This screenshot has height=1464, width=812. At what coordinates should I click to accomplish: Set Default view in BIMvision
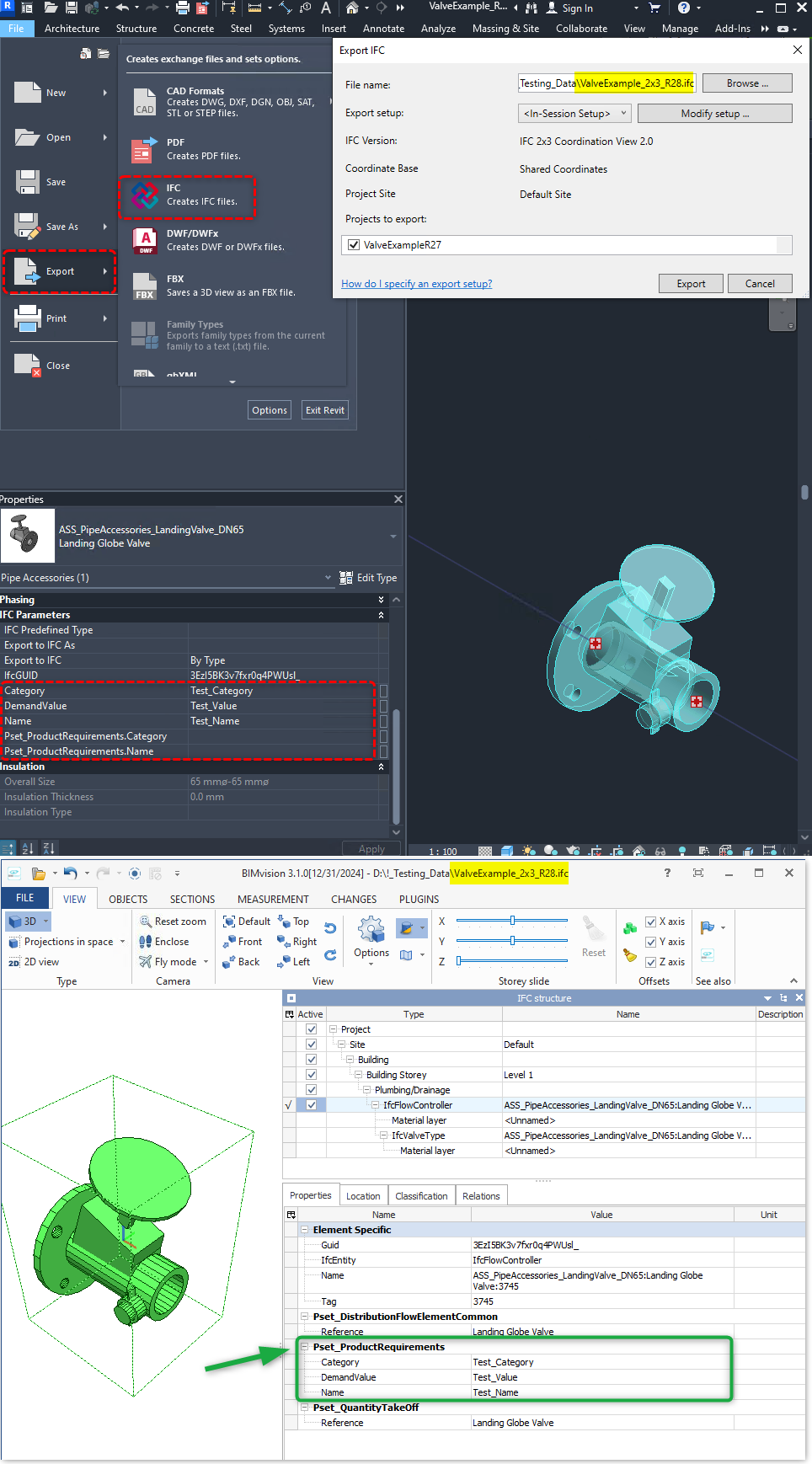246,922
